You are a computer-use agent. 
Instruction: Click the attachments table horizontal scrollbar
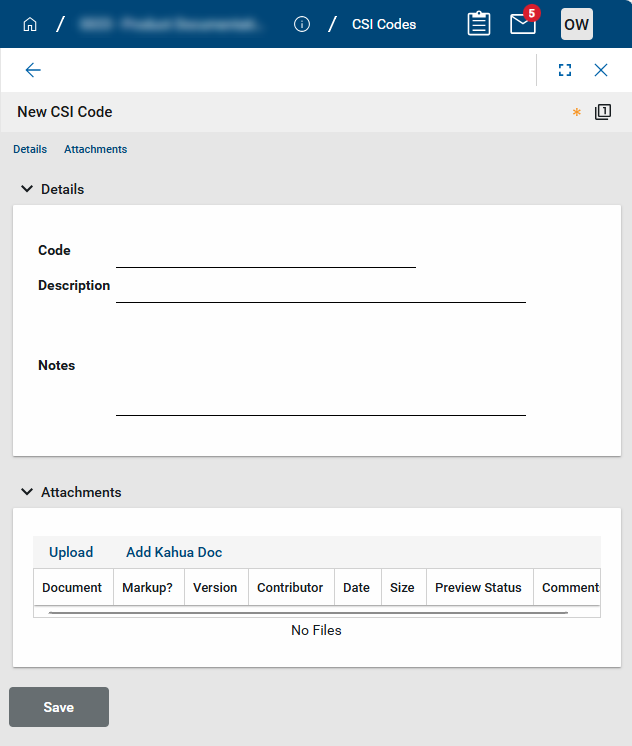pyautogui.click(x=308, y=611)
